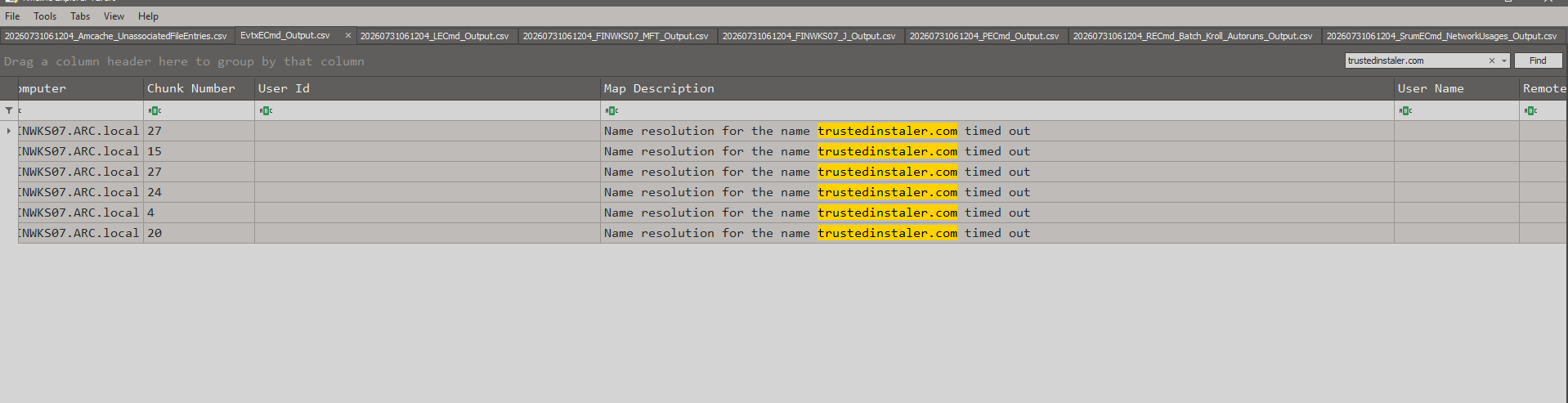
Task: Switch to Amcache_UnassociatedFileEntries.csv tab
Action: pos(116,36)
